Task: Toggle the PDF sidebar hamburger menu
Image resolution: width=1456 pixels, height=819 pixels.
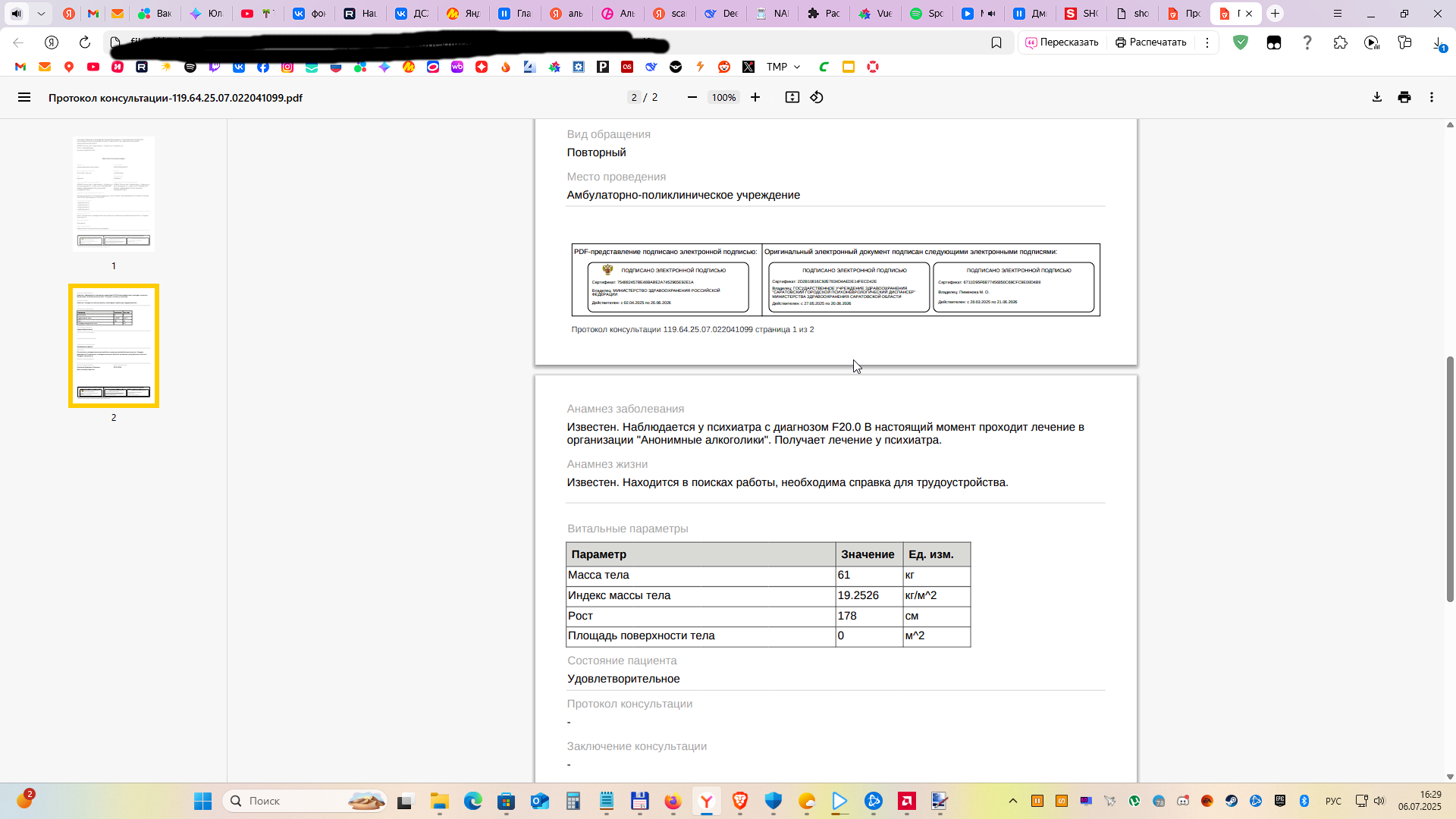Action: (x=24, y=97)
